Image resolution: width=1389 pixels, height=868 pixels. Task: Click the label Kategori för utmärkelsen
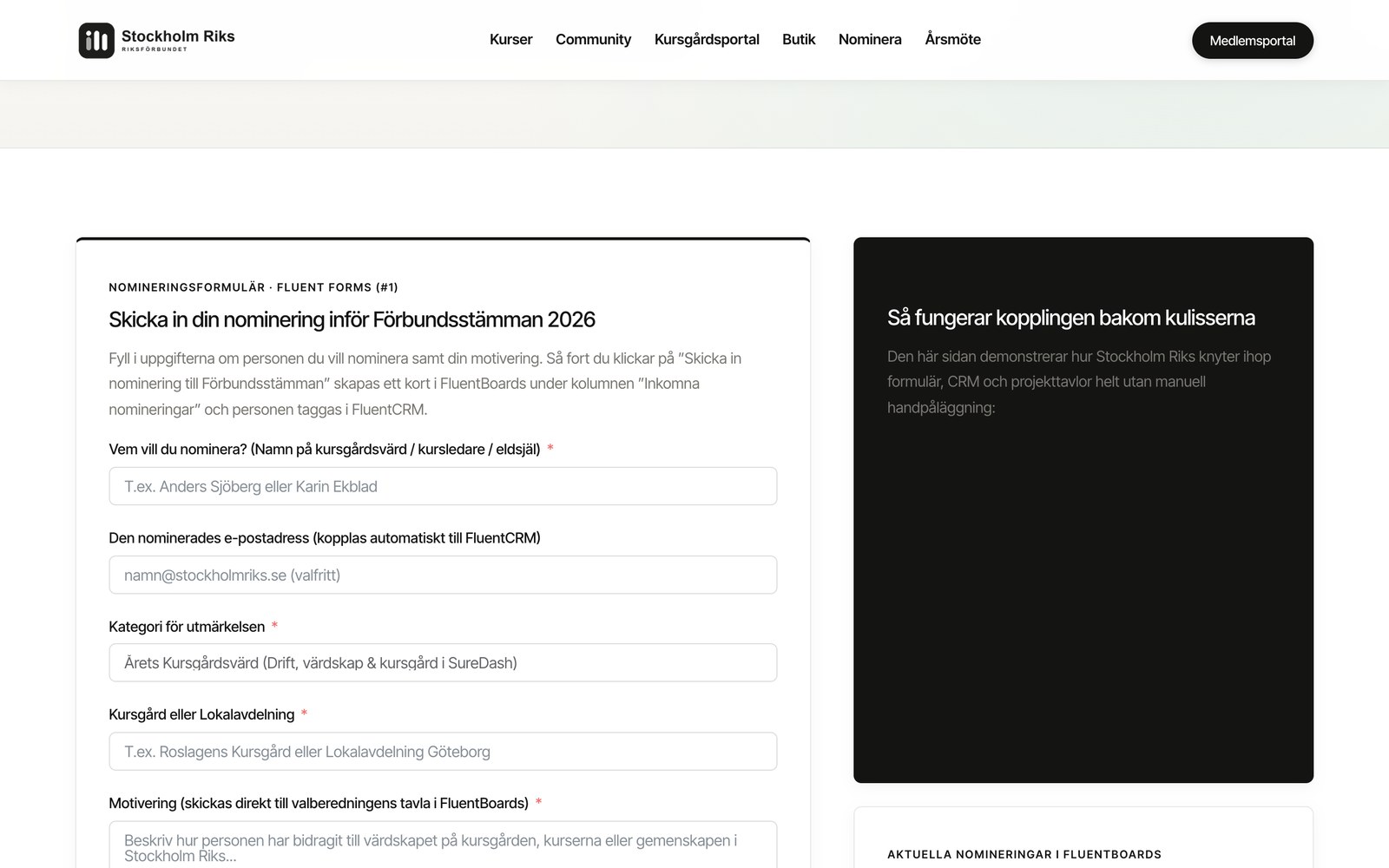point(187,626)
